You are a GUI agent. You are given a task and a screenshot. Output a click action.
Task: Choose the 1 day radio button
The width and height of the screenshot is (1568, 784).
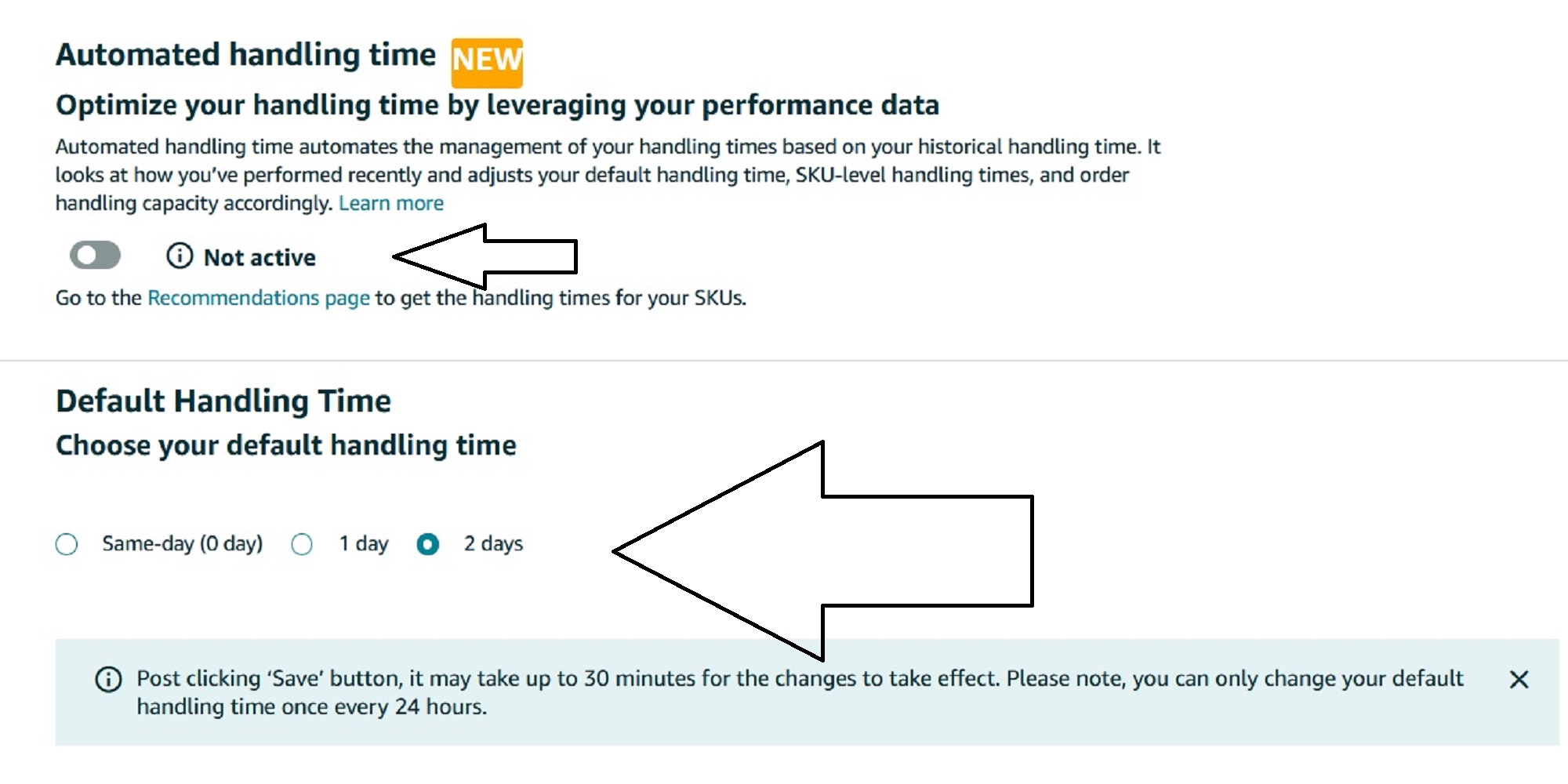(302, 544)
